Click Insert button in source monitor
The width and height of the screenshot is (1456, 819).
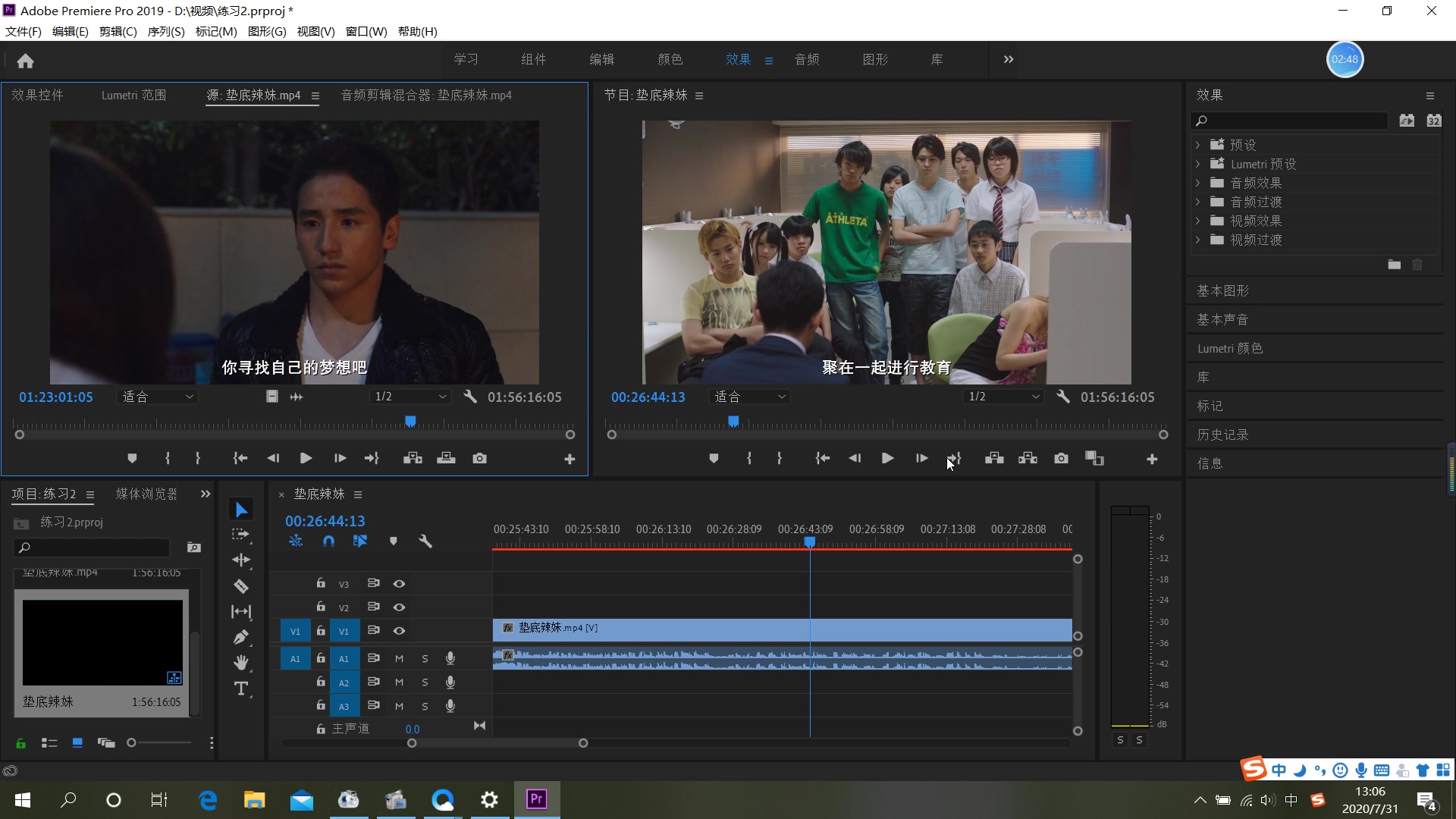coord(413,459)
